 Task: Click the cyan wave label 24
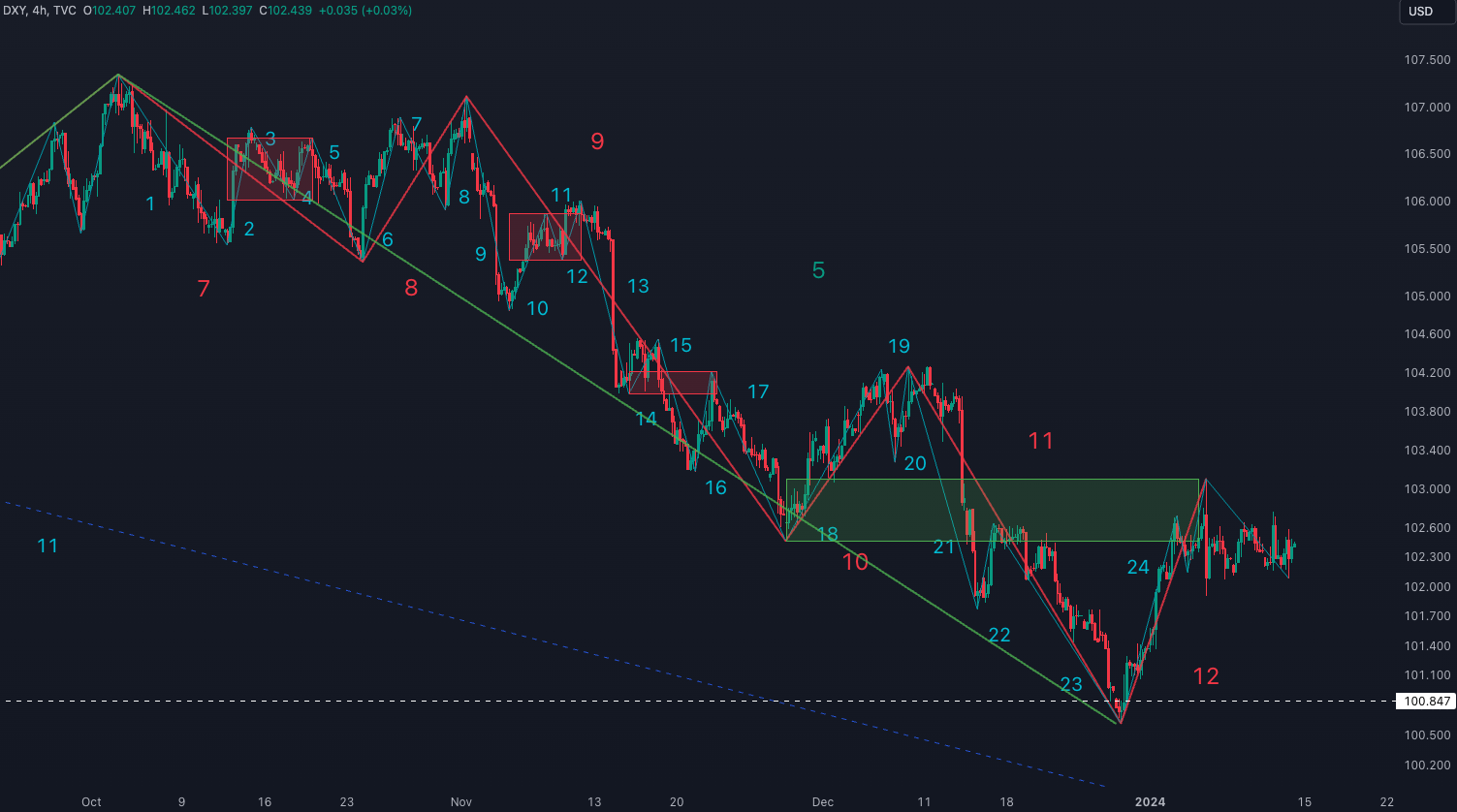(1137, 568)
